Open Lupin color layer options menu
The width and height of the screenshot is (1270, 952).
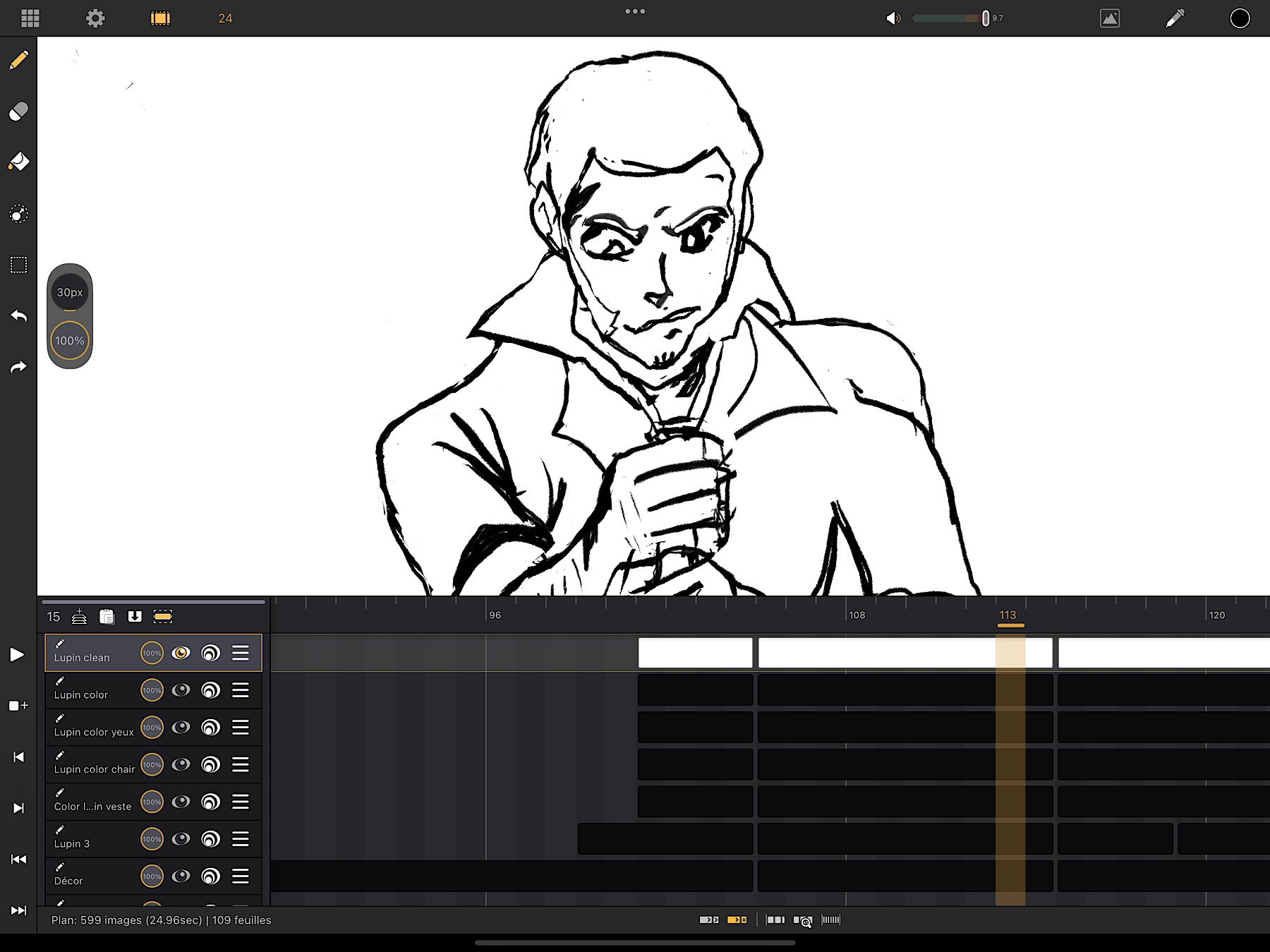pos(241,690)
